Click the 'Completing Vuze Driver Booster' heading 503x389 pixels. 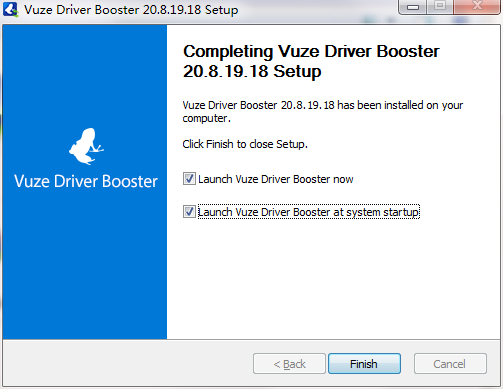pyautogui.click(x=311, y=61)
